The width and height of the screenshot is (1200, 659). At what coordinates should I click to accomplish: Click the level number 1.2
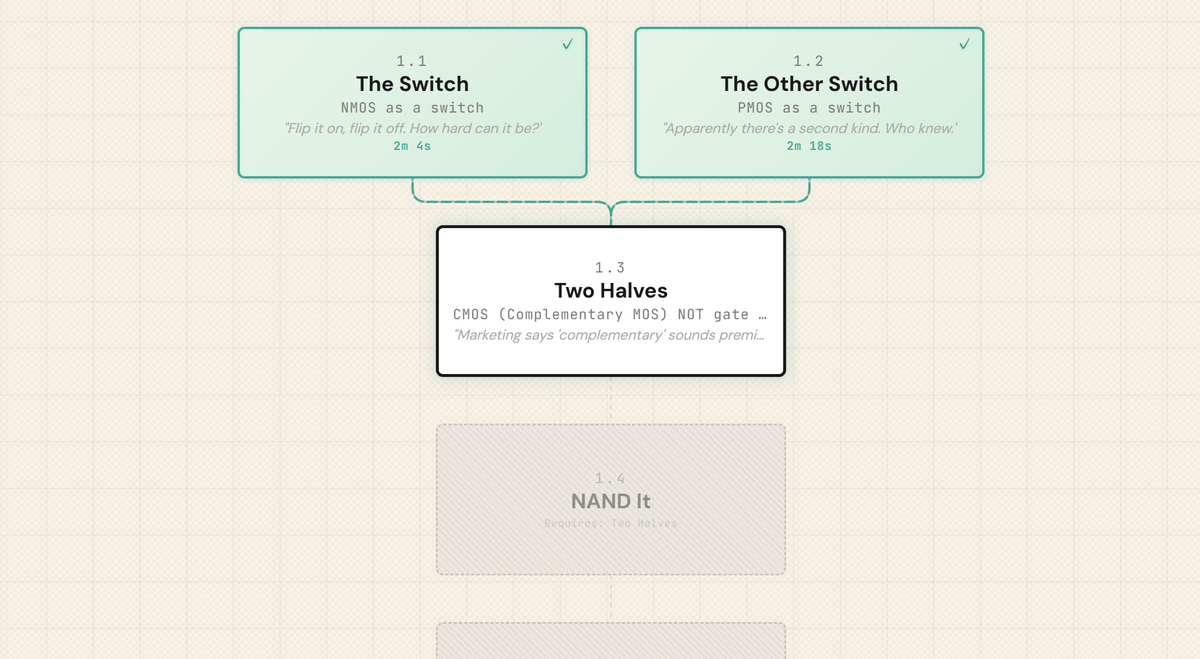[809, 61]
